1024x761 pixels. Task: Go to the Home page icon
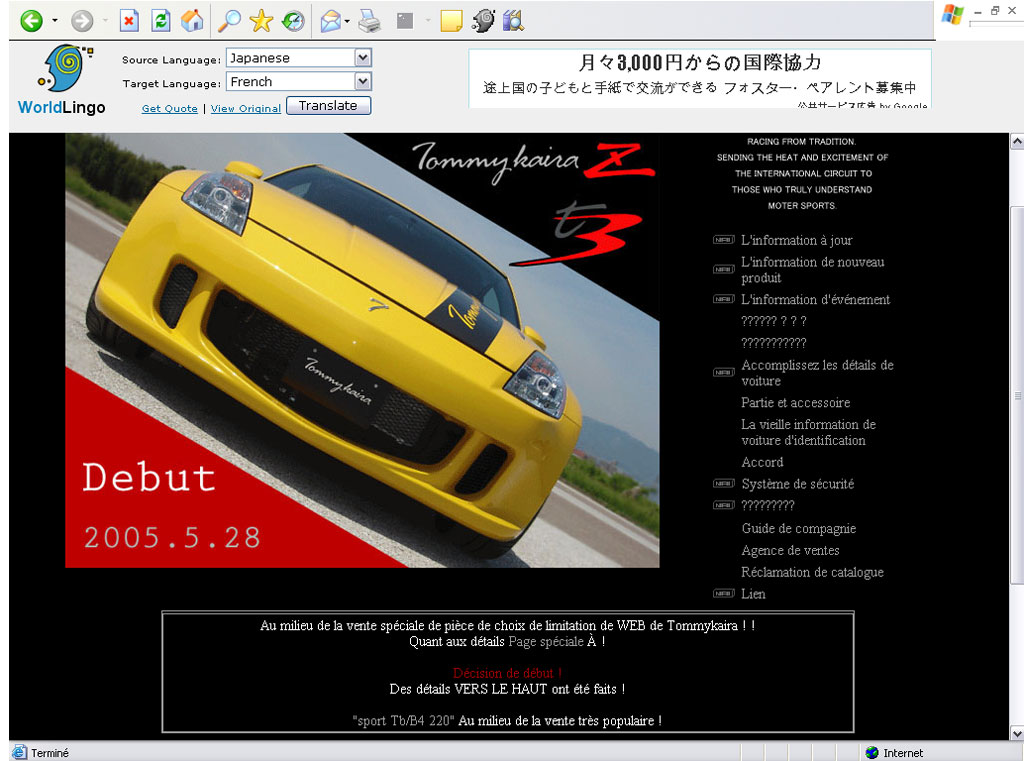192,21
